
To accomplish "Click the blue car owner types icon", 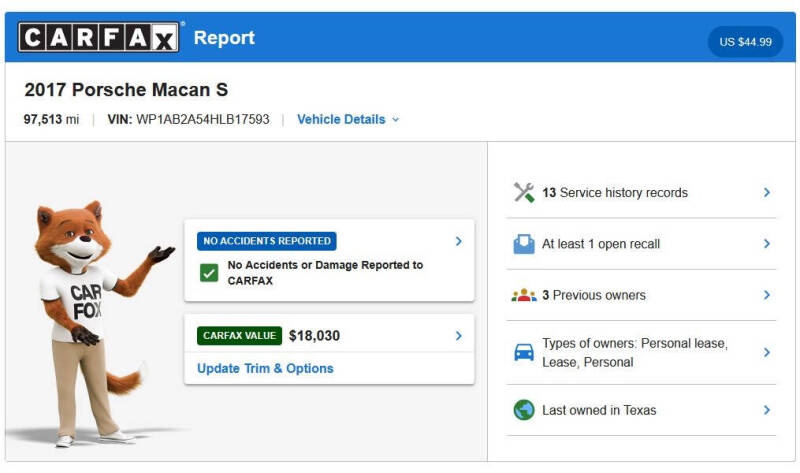I will tap(524, 352).
